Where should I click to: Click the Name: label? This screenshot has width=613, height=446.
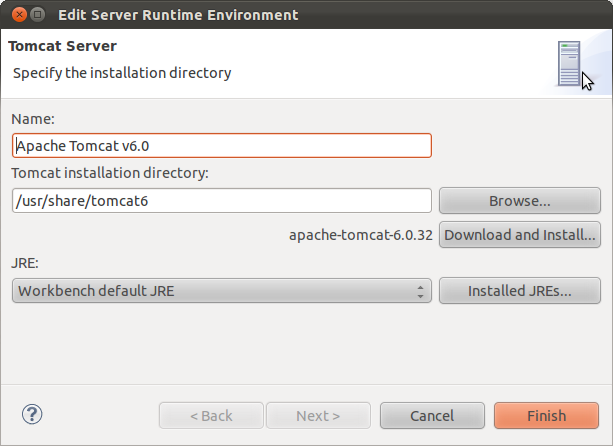point(33,119)
